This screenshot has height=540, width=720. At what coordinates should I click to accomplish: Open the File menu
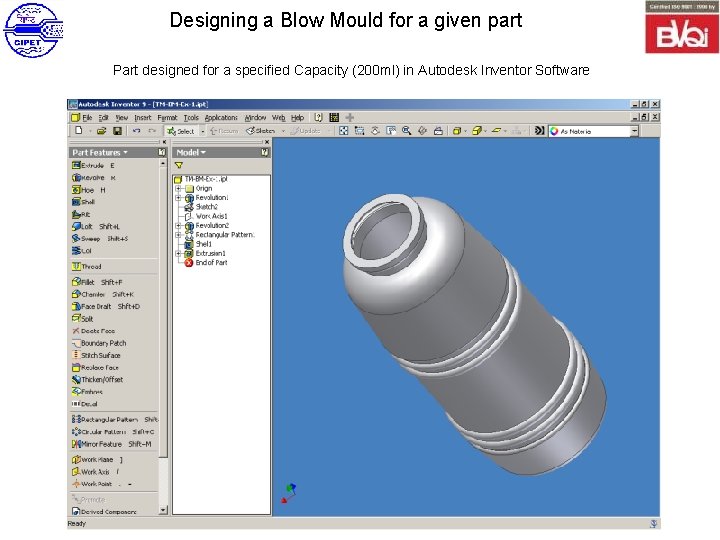click(87, 118)
